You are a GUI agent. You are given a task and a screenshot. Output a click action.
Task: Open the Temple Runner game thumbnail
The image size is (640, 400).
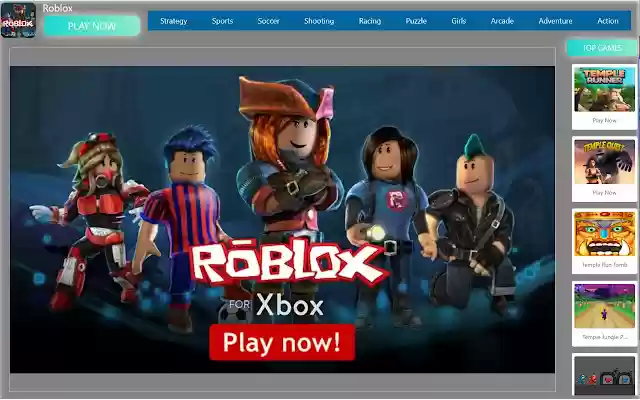coord(604,89)
